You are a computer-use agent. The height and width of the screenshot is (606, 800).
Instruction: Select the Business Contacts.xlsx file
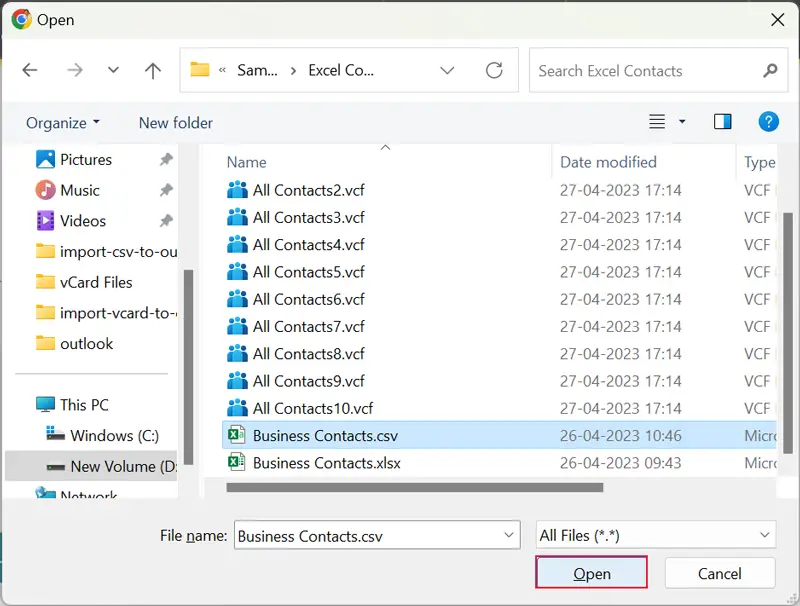326,462
